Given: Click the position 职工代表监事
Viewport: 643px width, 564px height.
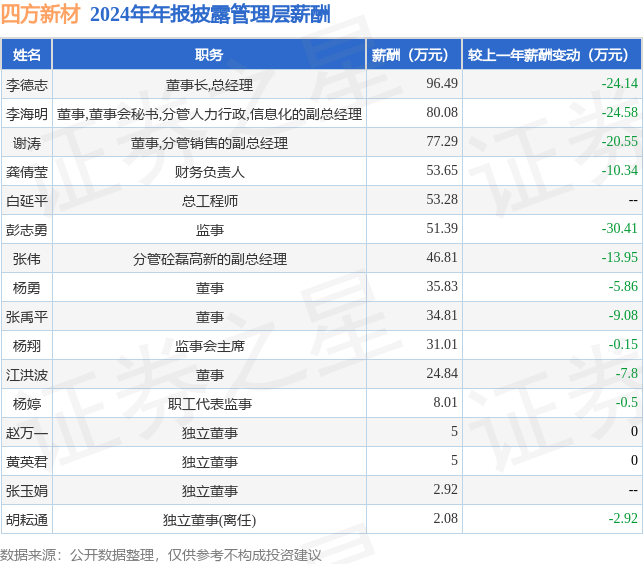Looking at the screenshot, I should tap(209, 404).
